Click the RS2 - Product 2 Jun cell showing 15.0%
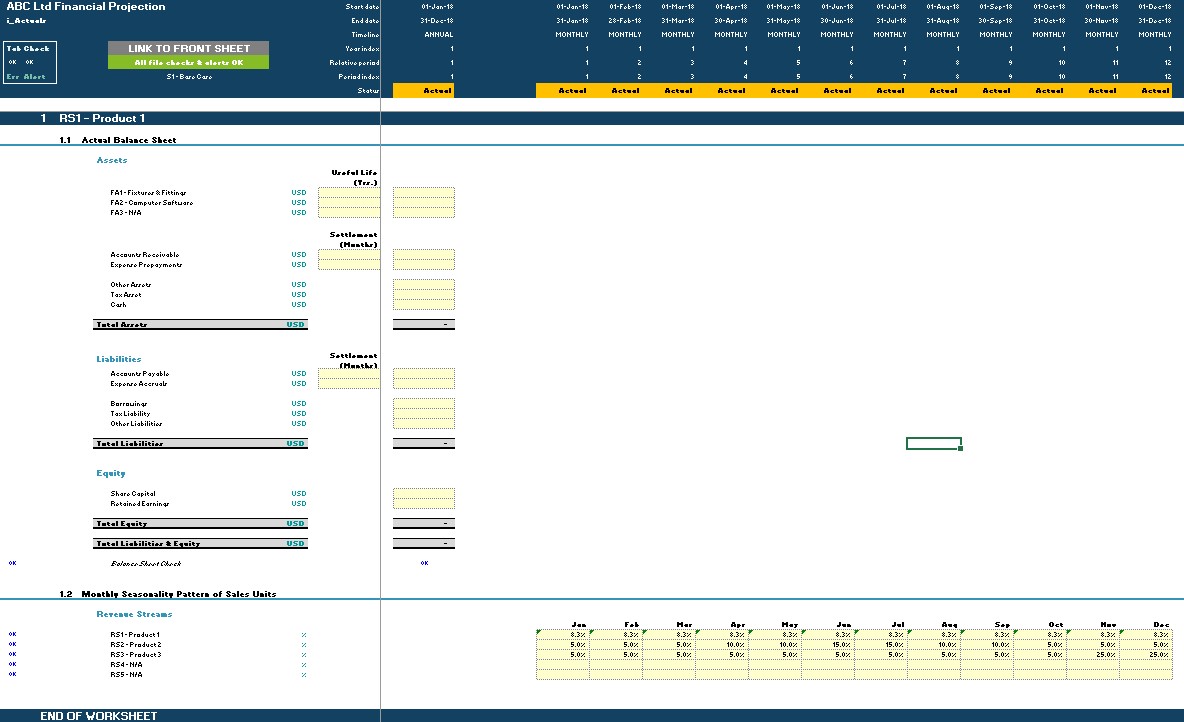 pyautogui.click(x=828, y=645)
